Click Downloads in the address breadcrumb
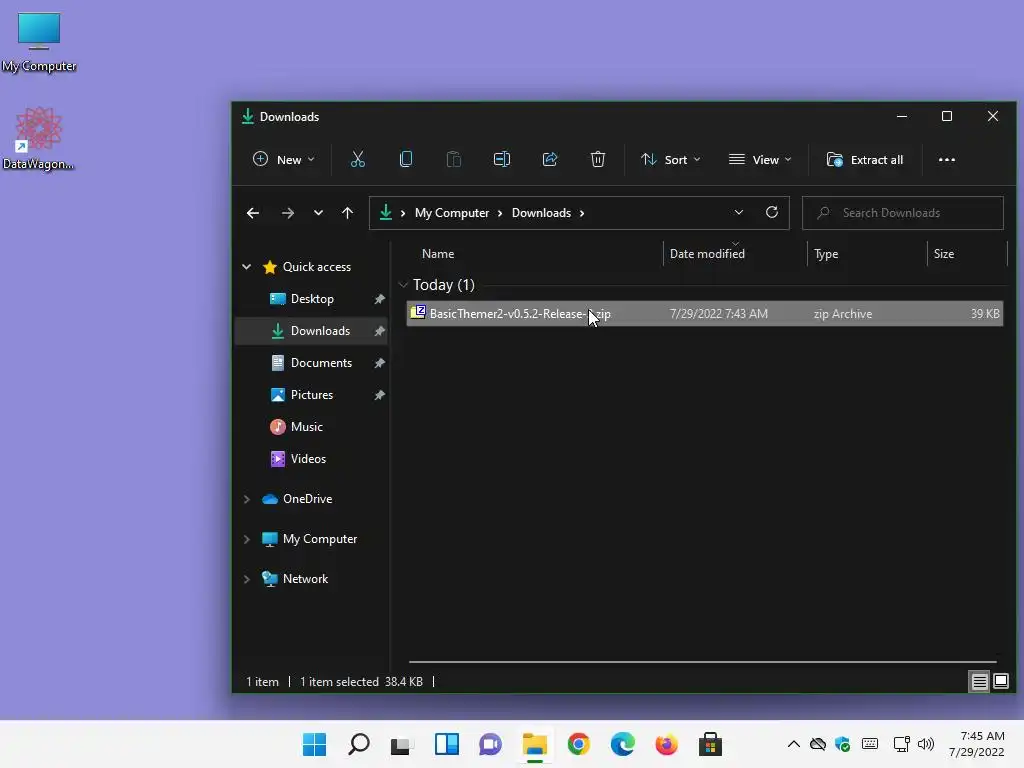This screenshot has width=1024, height=768. tap(541, 213)
